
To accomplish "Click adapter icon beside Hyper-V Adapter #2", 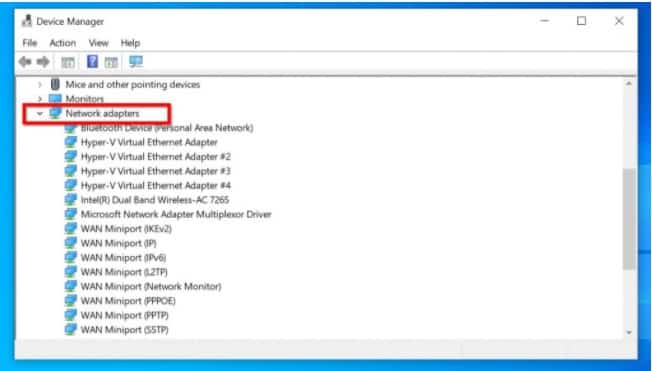I will point(71,157).
